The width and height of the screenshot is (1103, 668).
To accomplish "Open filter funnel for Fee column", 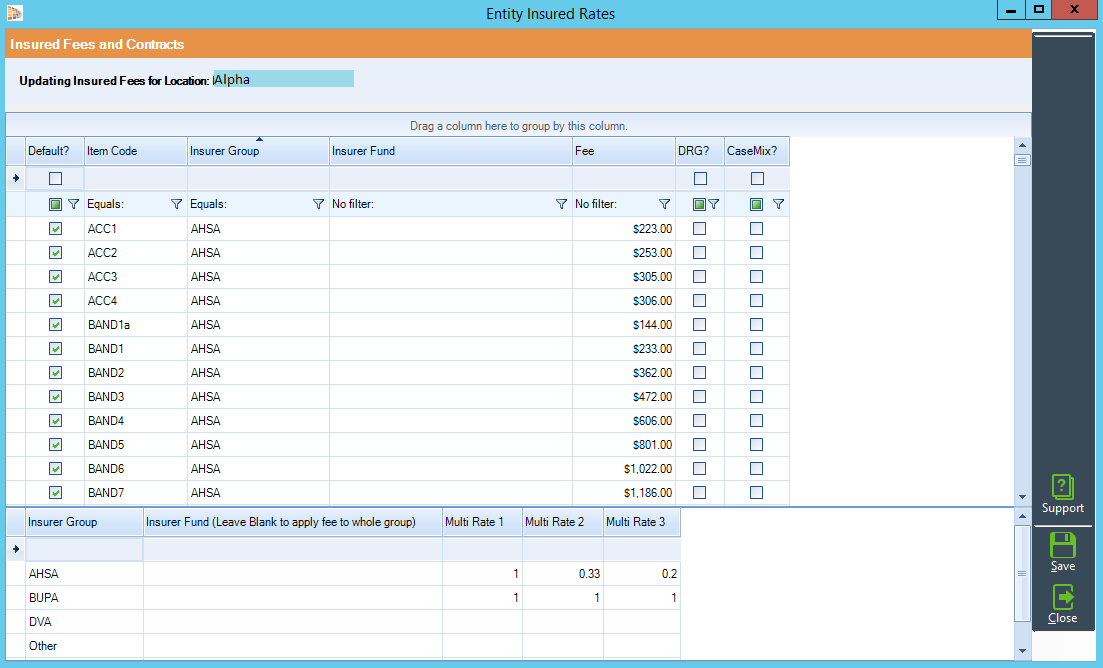I will coord(664,204).
